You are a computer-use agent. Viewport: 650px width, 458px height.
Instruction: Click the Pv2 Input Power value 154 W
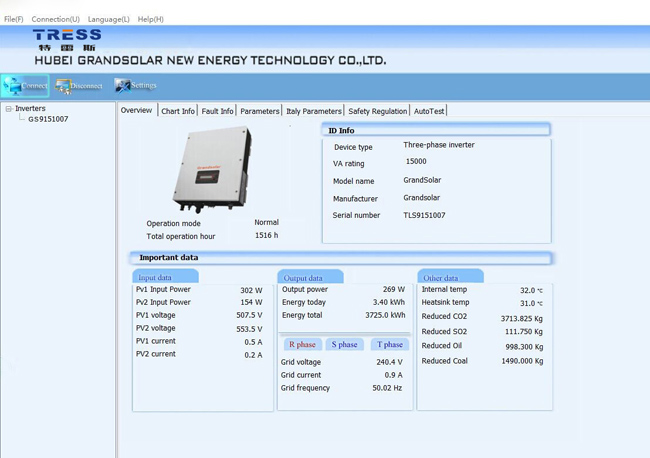click(251, 303)
